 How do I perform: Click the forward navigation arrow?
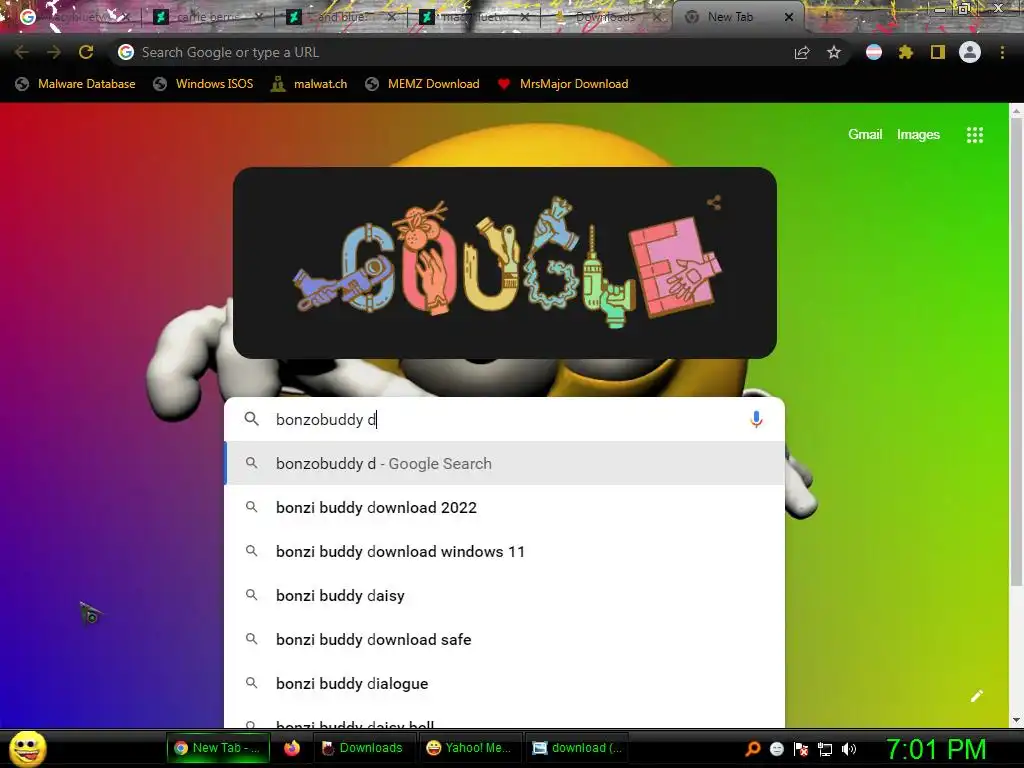click(x=54, y=52)
